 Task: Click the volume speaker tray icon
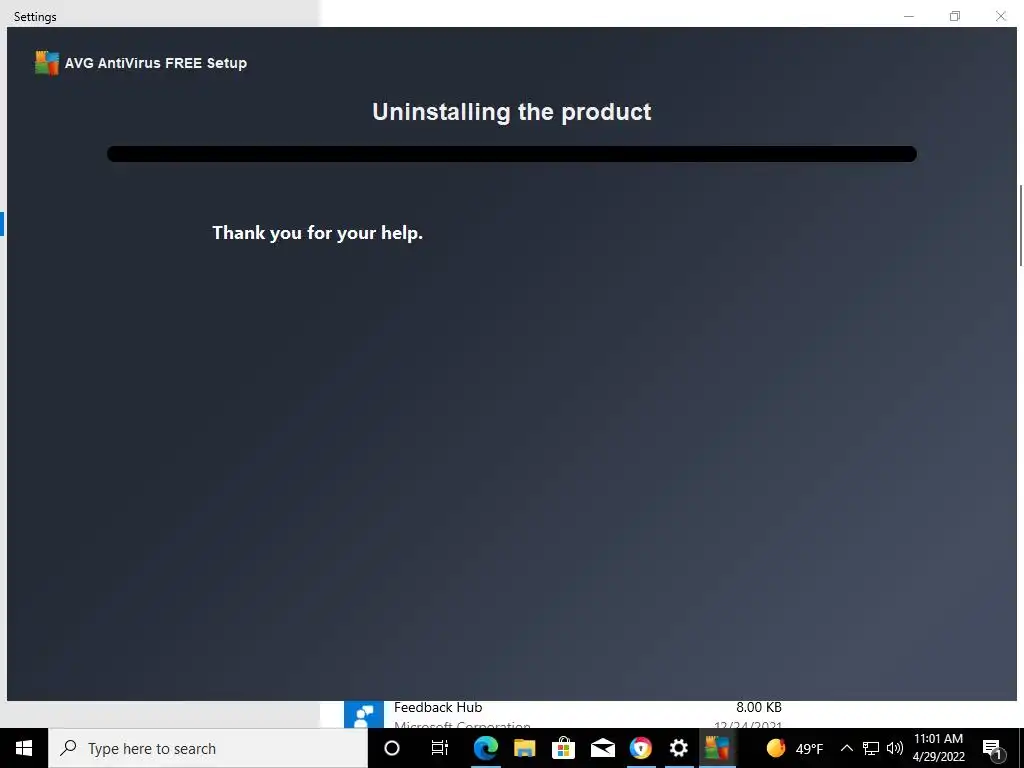pyautogui.click(x=895, y=748)
